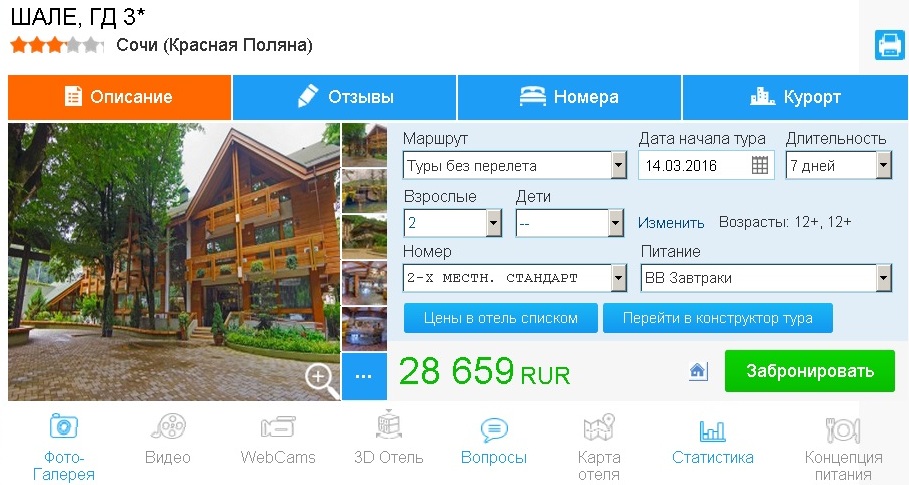This screenshot has height=485, width=909.
Task: Open the Статистика chart icon
Action: pos(712,431)
